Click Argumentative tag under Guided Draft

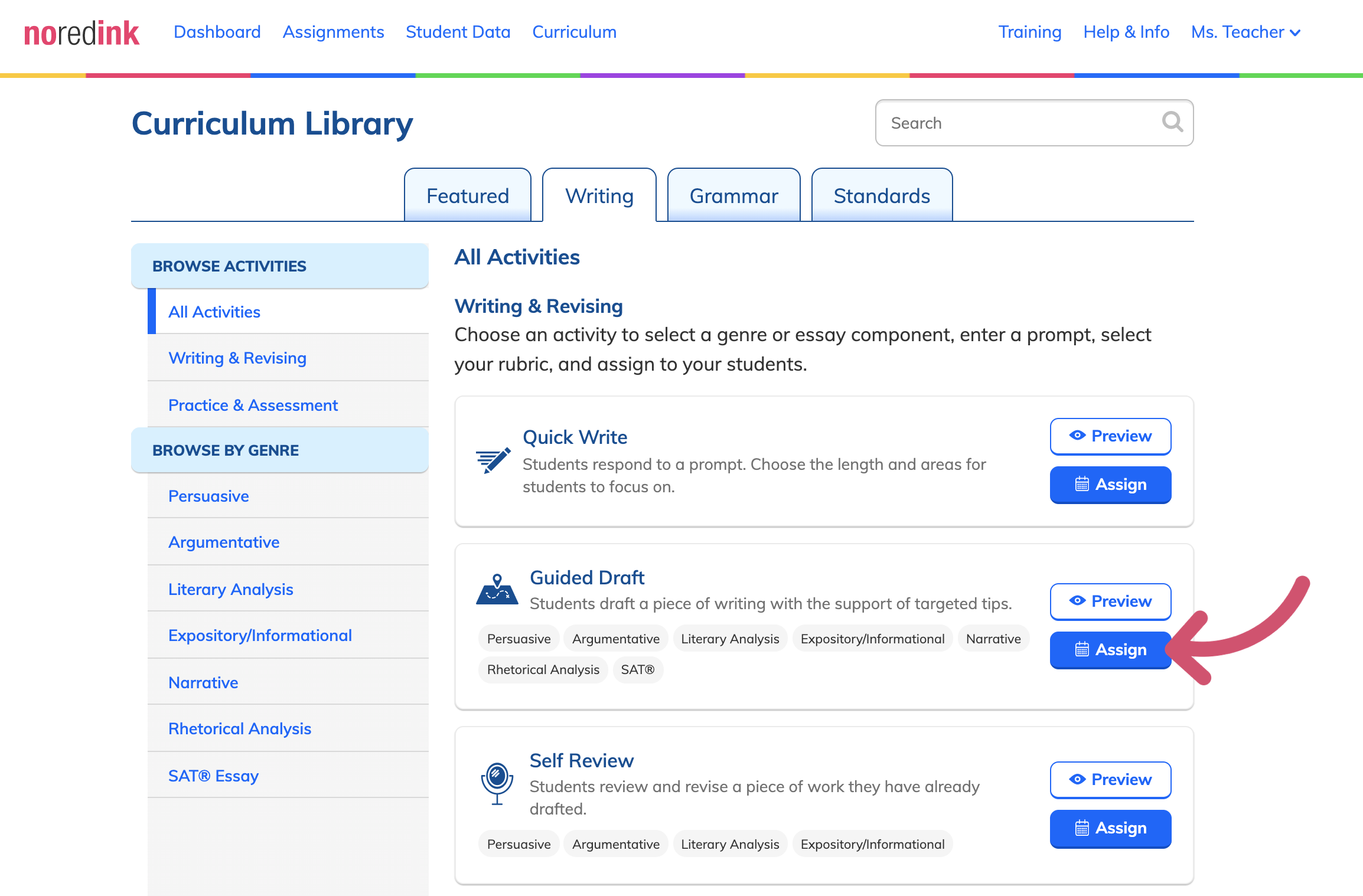tap(616, 639)
